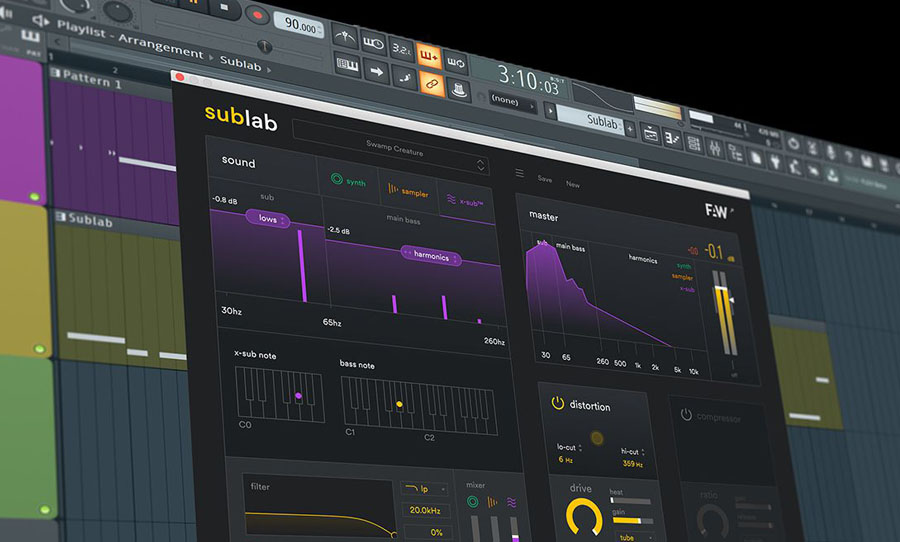Click the lows handle in sound graph
Viewport: 900px width, 542px height.
tap(267, 219)
